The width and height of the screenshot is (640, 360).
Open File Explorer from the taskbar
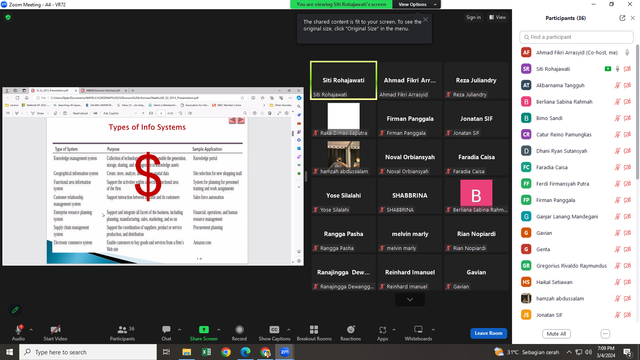pos(187,352)
